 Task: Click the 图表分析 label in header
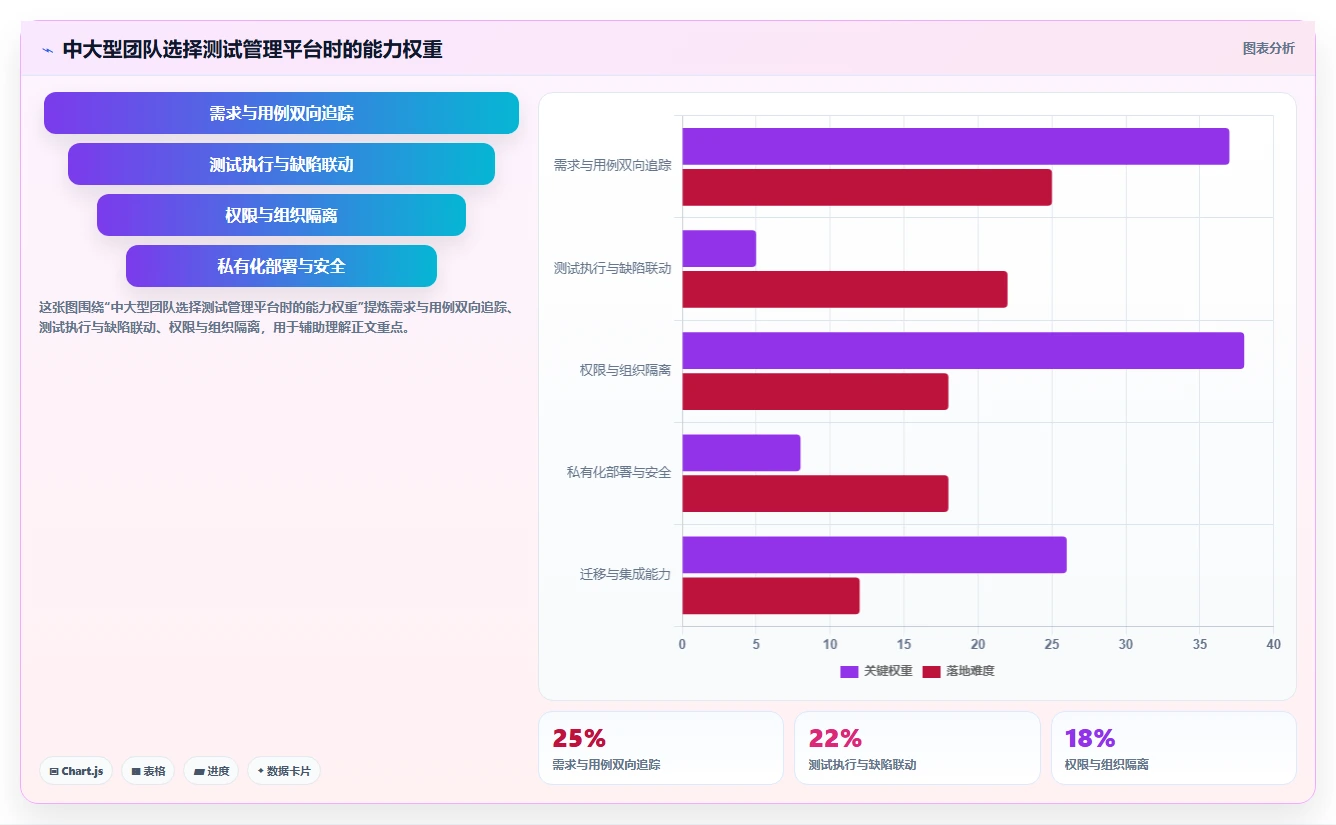pos(1268,48)
